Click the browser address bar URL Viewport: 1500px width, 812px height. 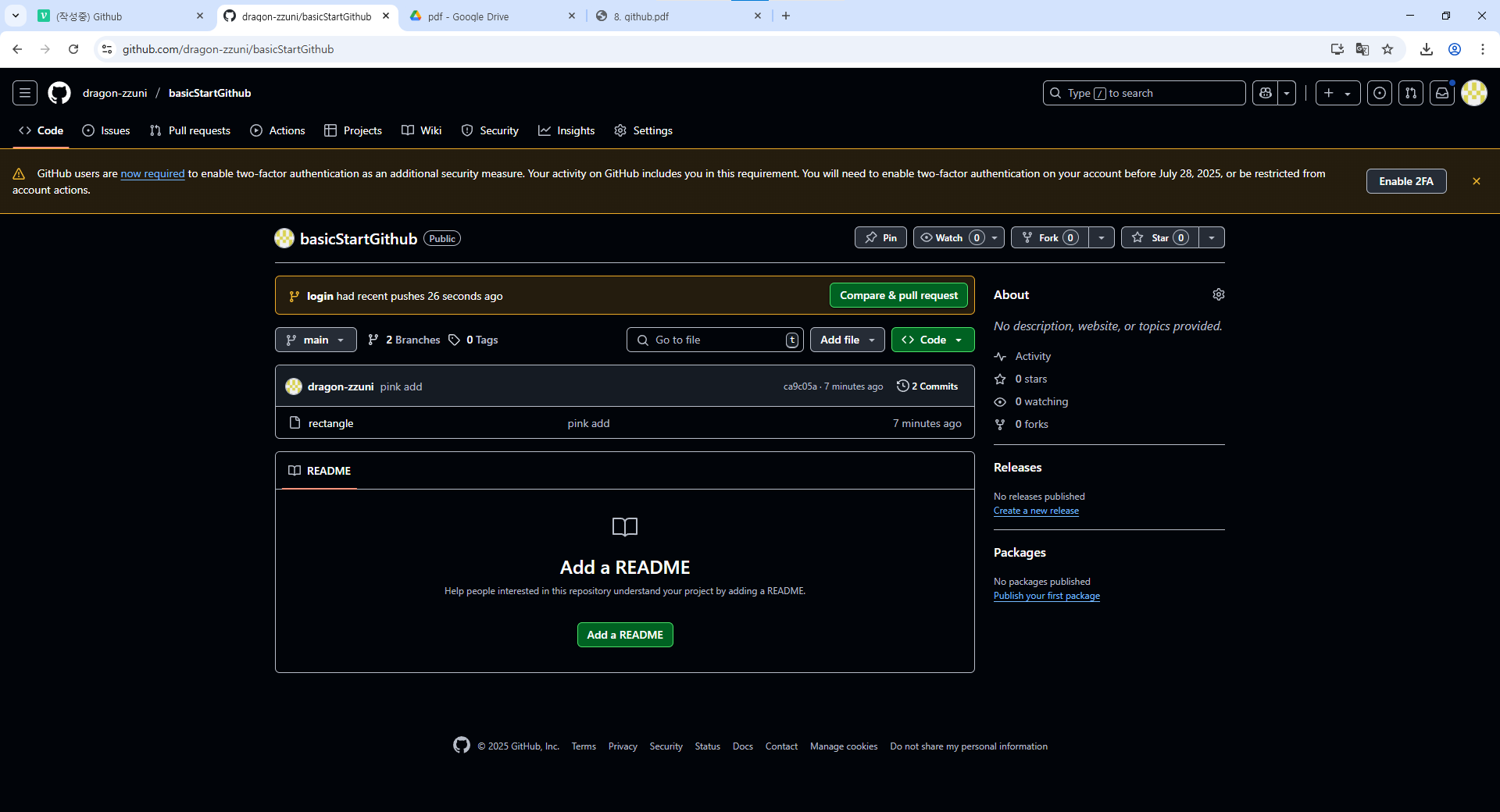tap(228, 49)
